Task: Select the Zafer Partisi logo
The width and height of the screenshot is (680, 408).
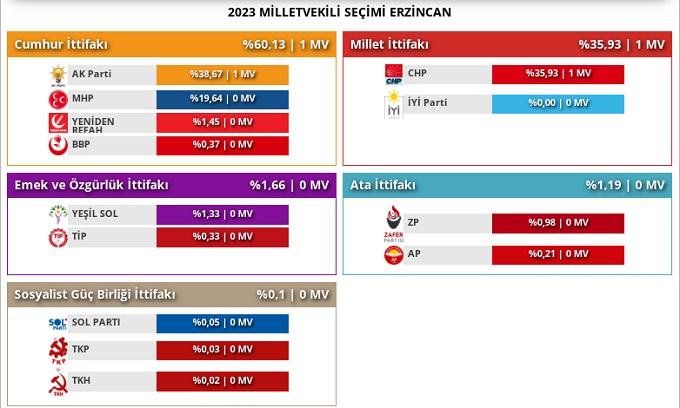Action: 393,224
